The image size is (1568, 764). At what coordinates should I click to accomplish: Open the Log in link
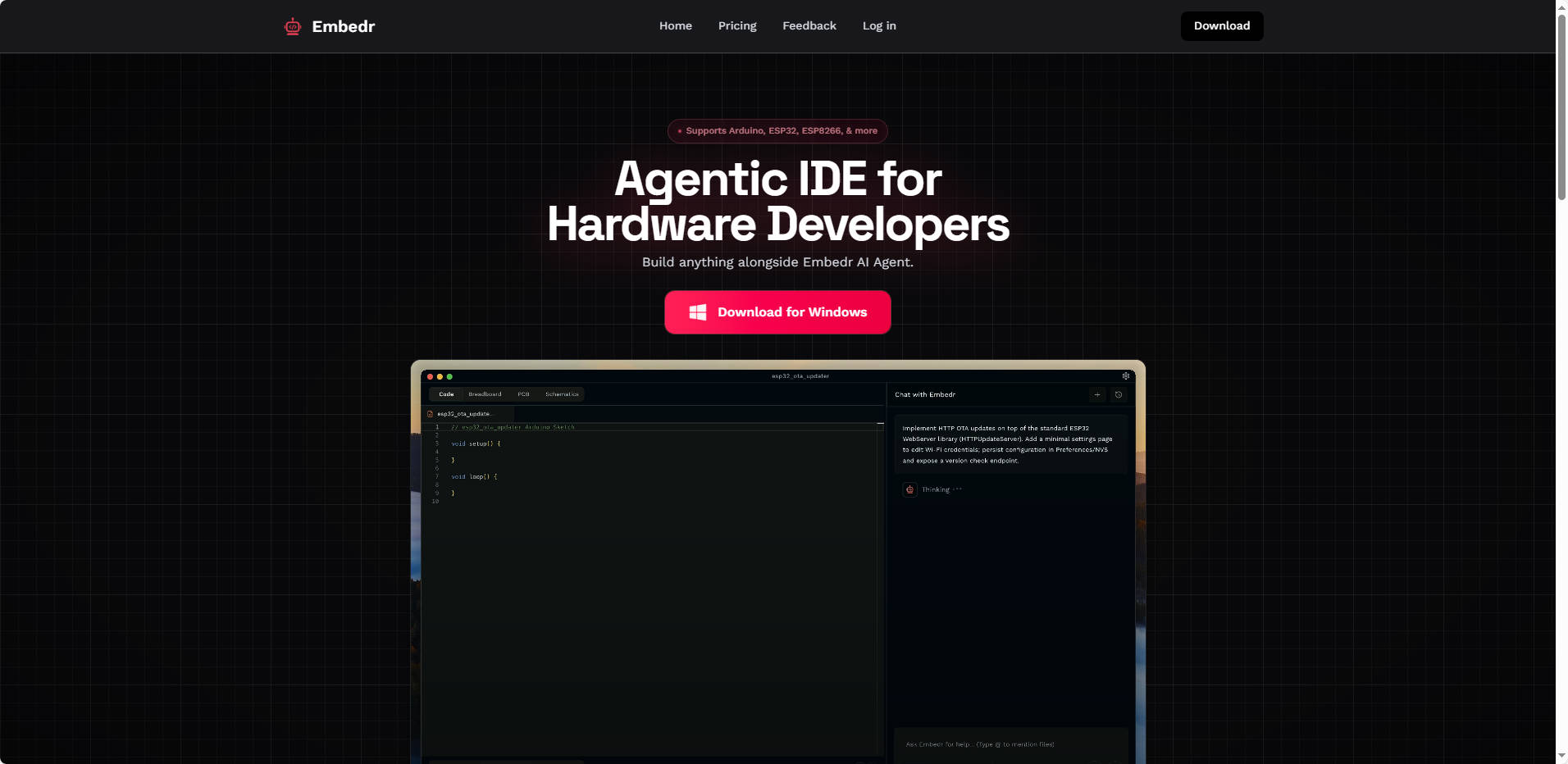pyautogui.click(x=878, y=26)
